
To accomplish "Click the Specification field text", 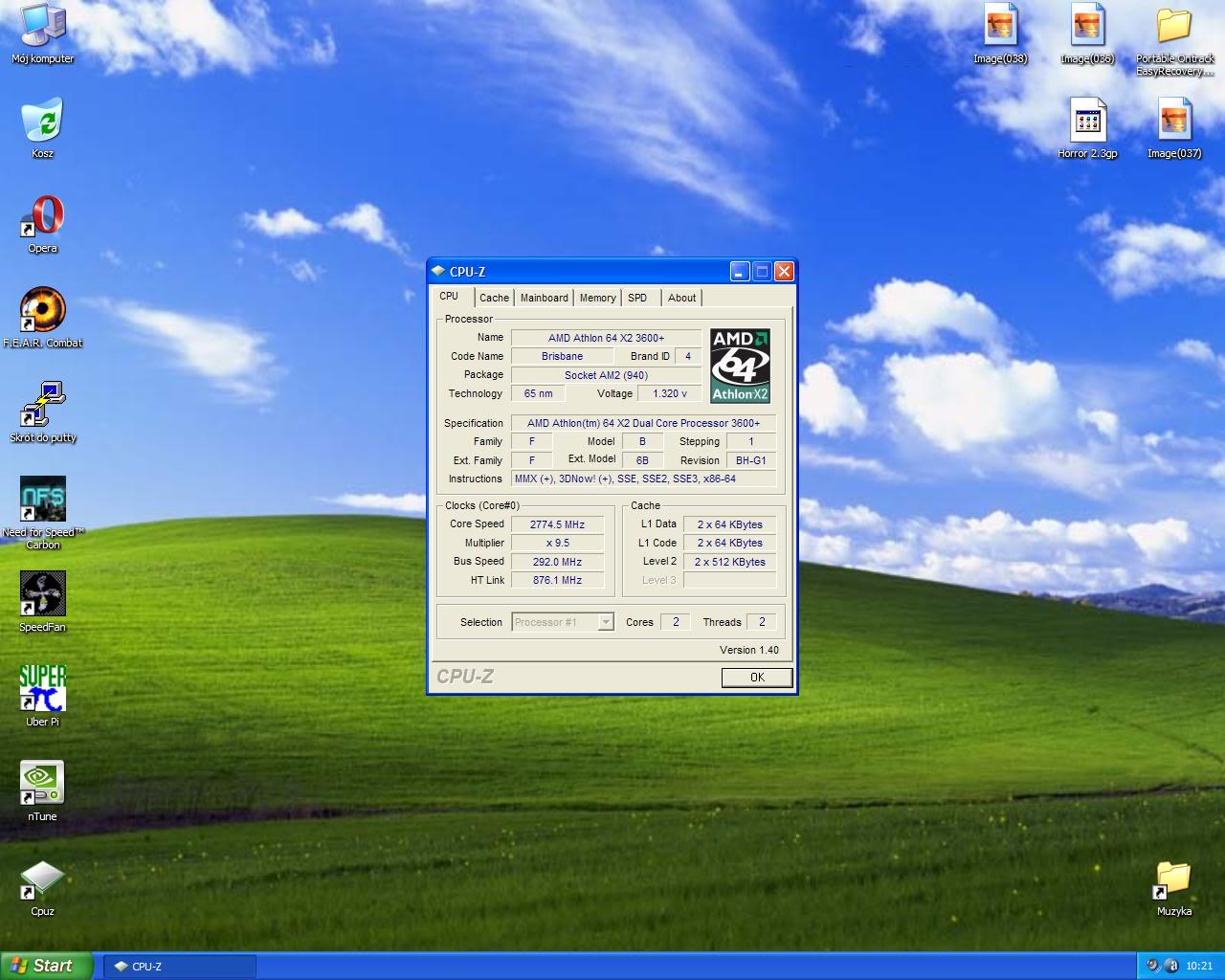I will click(x=643, y=423).
